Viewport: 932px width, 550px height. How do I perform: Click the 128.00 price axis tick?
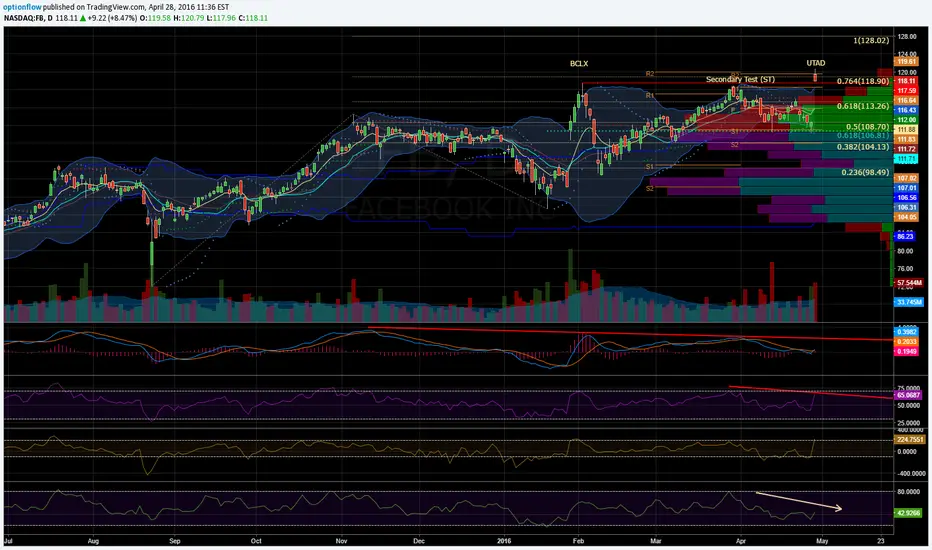tap(907, 36)
